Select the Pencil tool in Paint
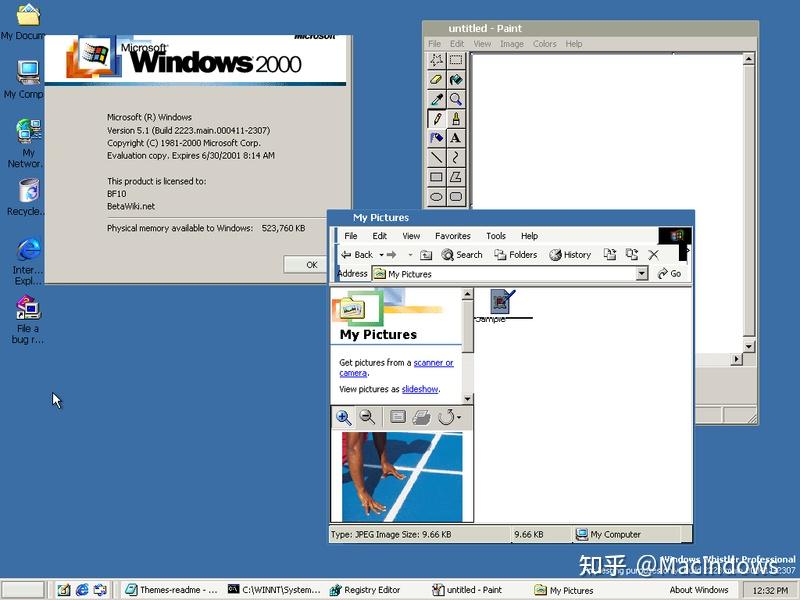The width and height of the screenshot is (800, 600). [437, 119]
